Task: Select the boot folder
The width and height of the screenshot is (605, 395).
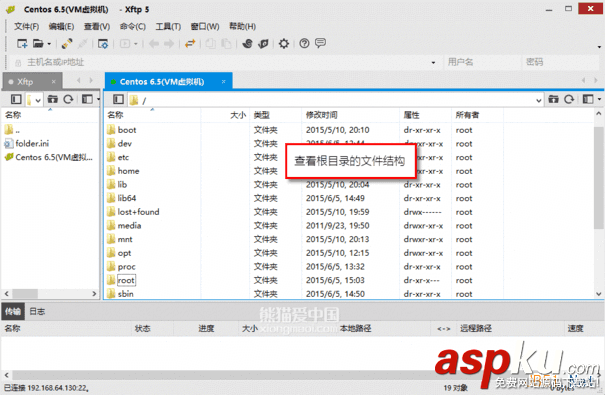Action: pyautogui.click(x=122, y=130)
